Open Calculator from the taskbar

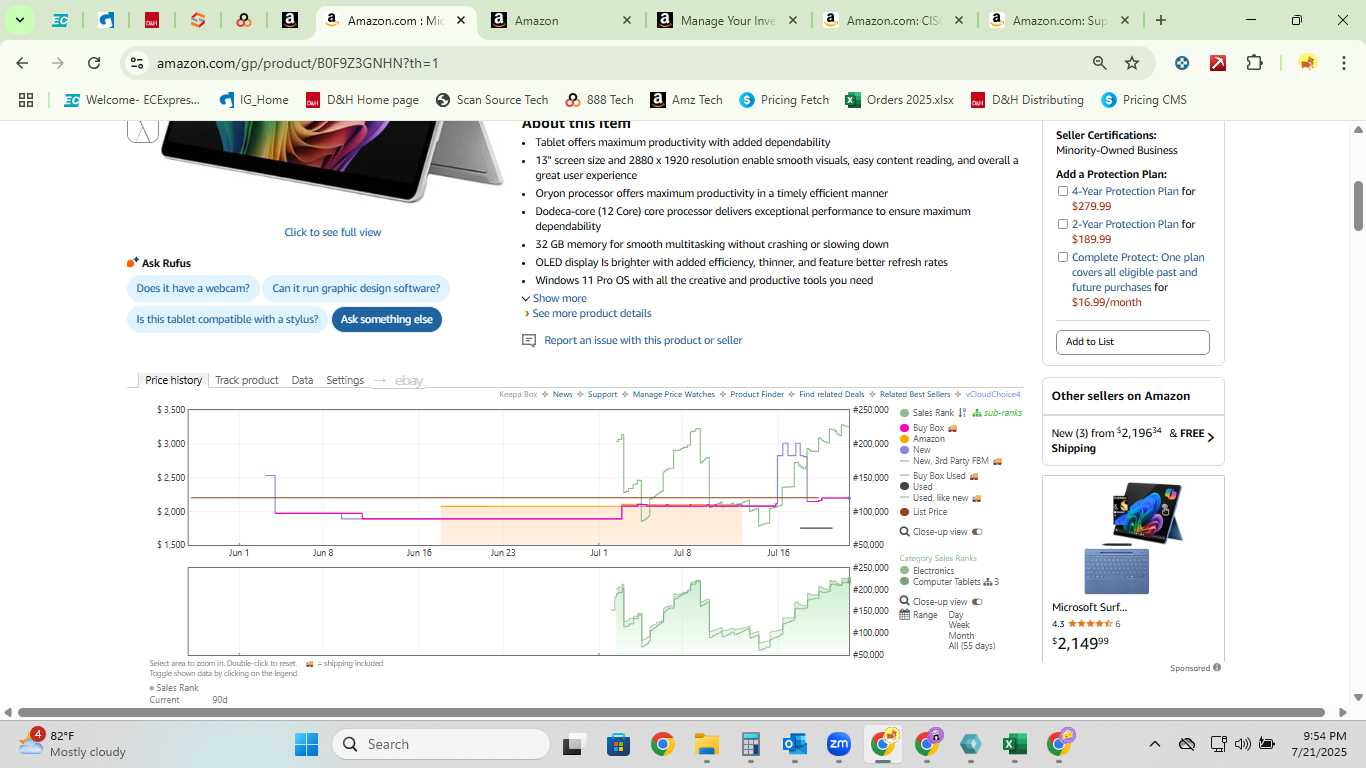tap(750, 744)
